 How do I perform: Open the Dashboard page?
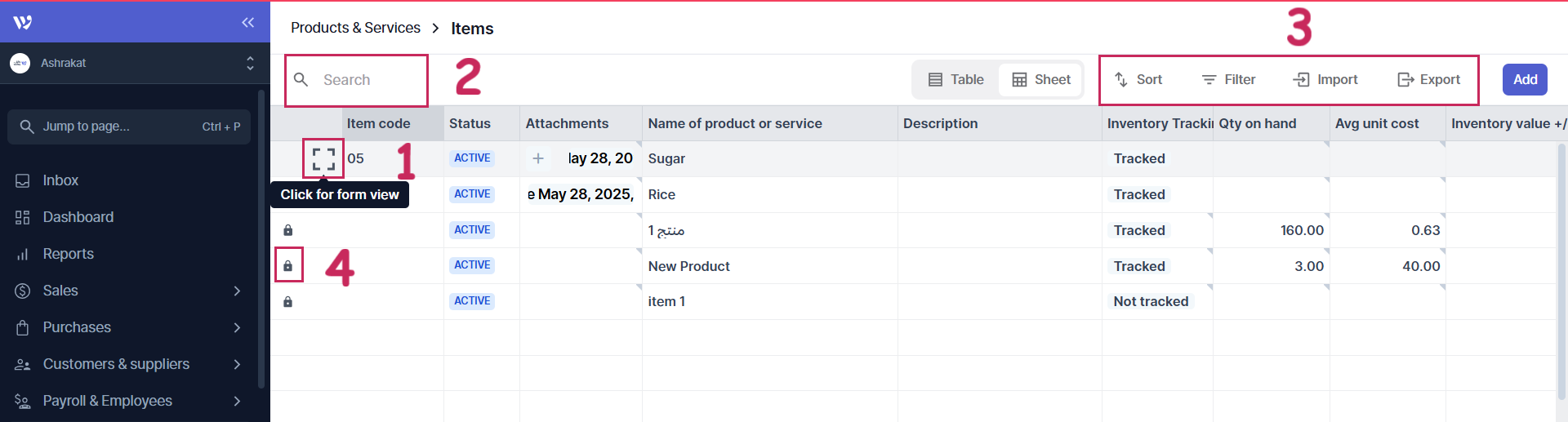pyautogui.click(x=78, y=217)
